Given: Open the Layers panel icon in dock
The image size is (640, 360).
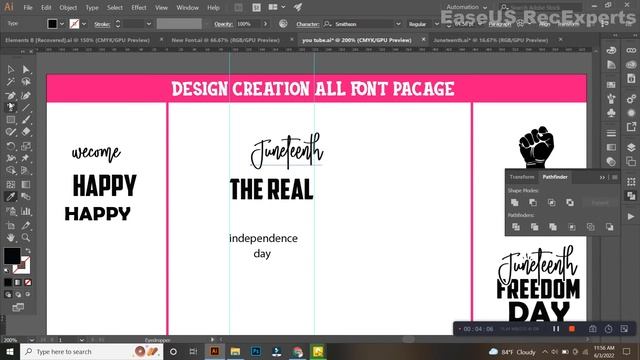Looking at the screenshot, I should (x=631, y=147).
